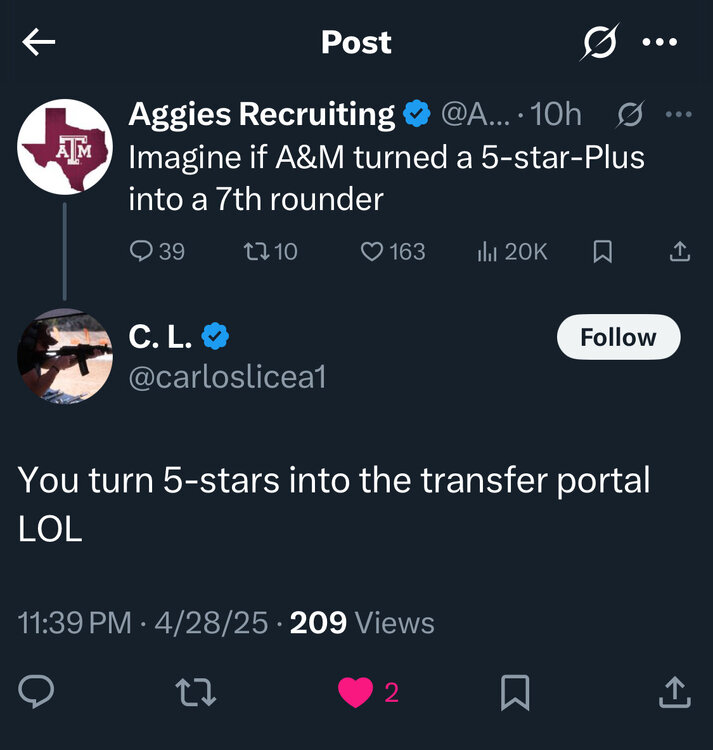Expand more options on Aggies Recruiting post

(x=678, y=115)
